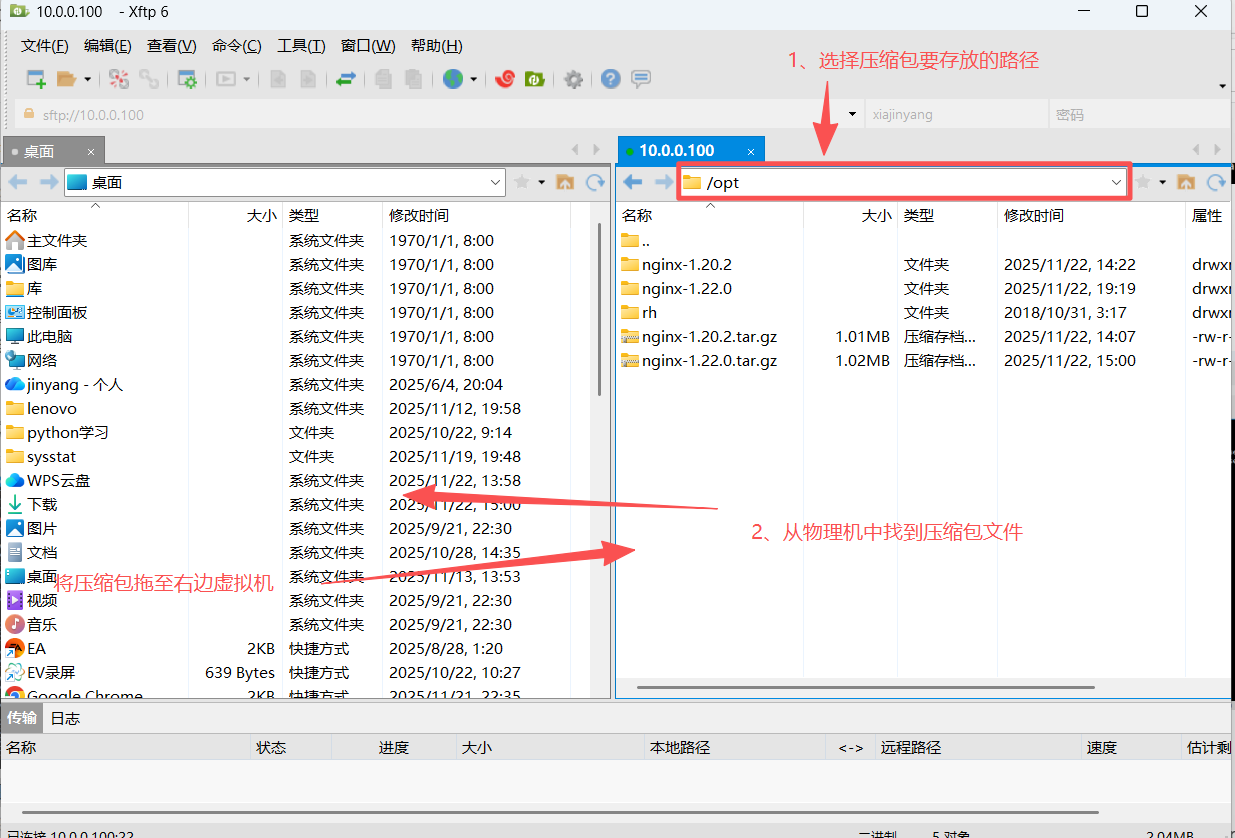This screenshot has width=1235, height=838.
Task: Sort remote files by 类型 column
Action: pyautogui.click(x=948, y=215)
